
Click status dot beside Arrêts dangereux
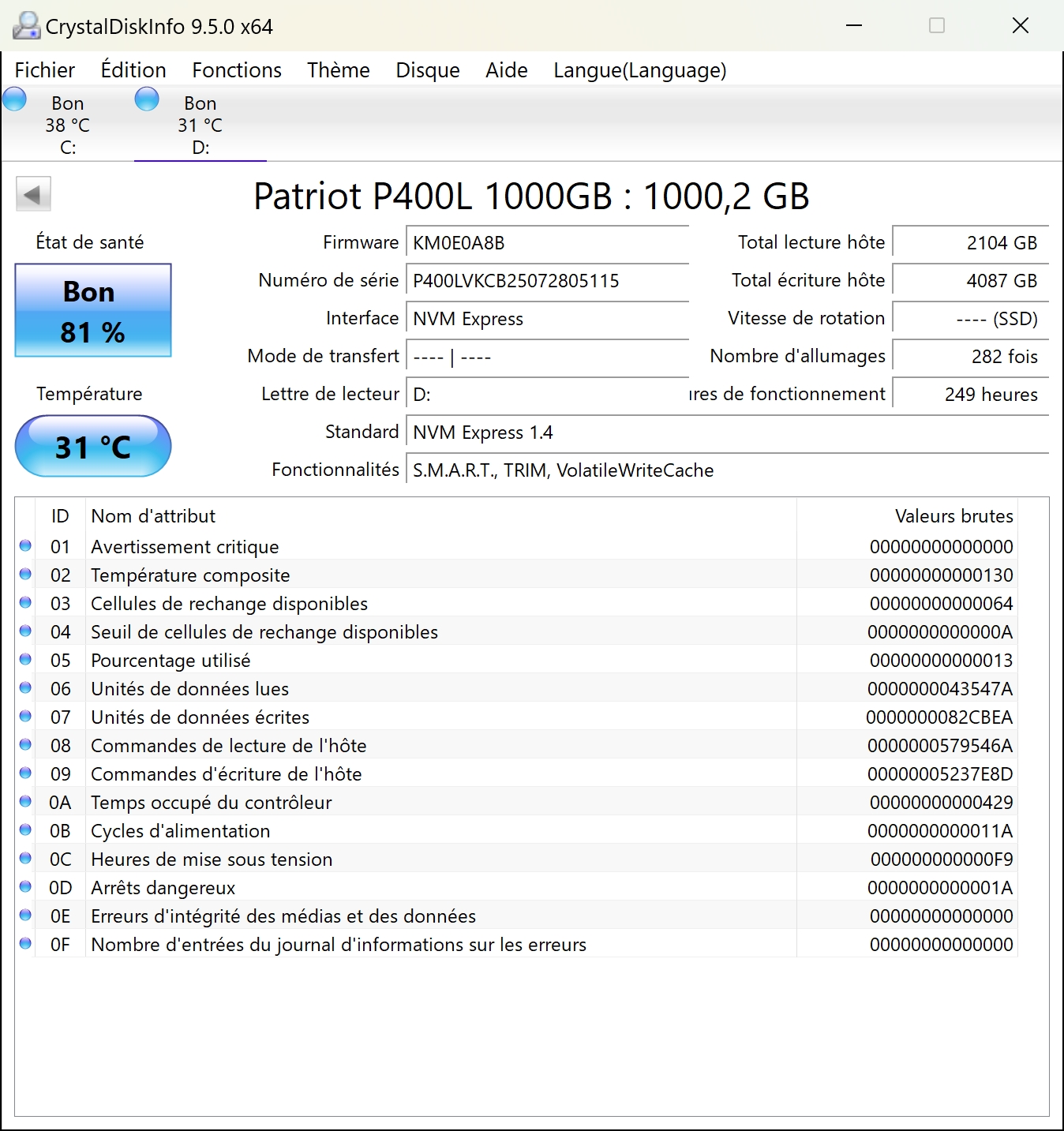(25, 887)
